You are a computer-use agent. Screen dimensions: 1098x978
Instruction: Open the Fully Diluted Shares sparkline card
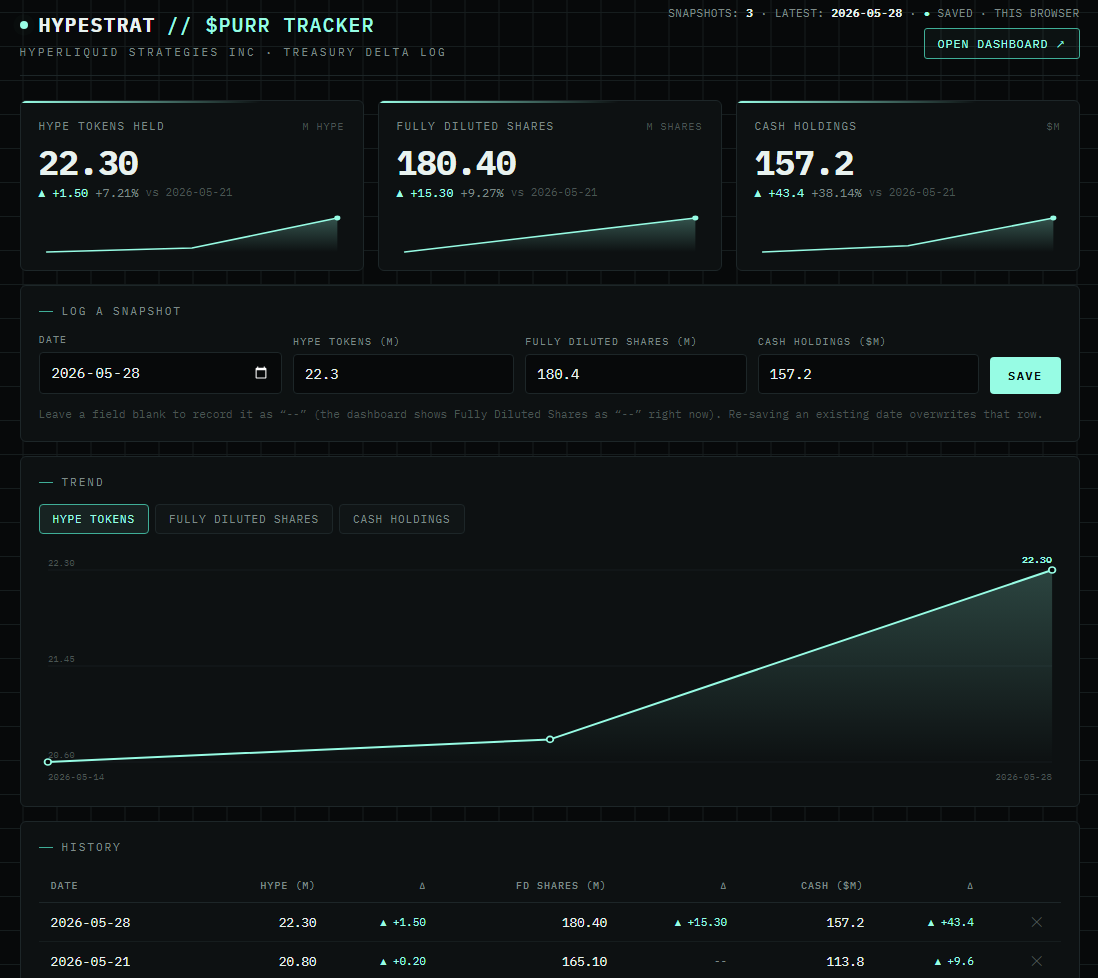pyautogui.click(x=550, y=186)
